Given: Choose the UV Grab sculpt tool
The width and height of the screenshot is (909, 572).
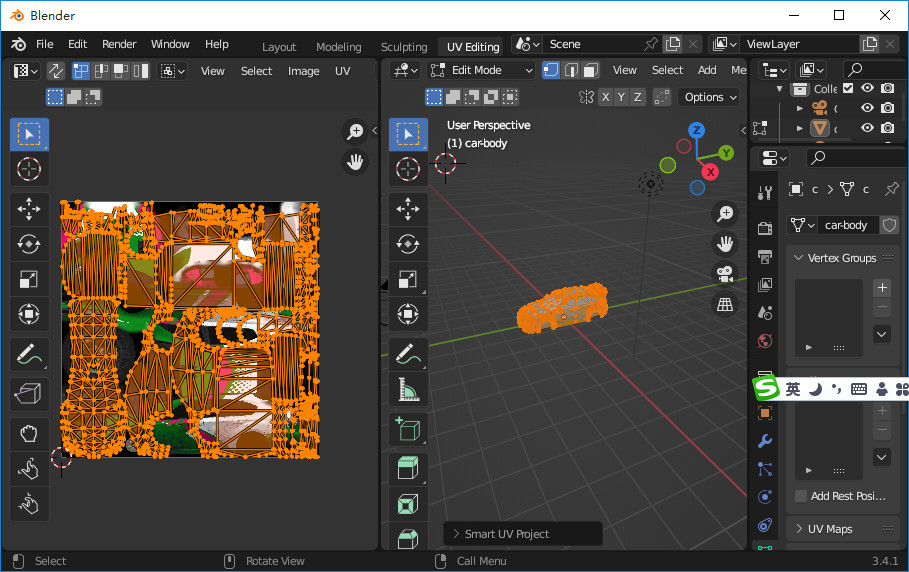Looking at the screenshot, I should [29, 432].
